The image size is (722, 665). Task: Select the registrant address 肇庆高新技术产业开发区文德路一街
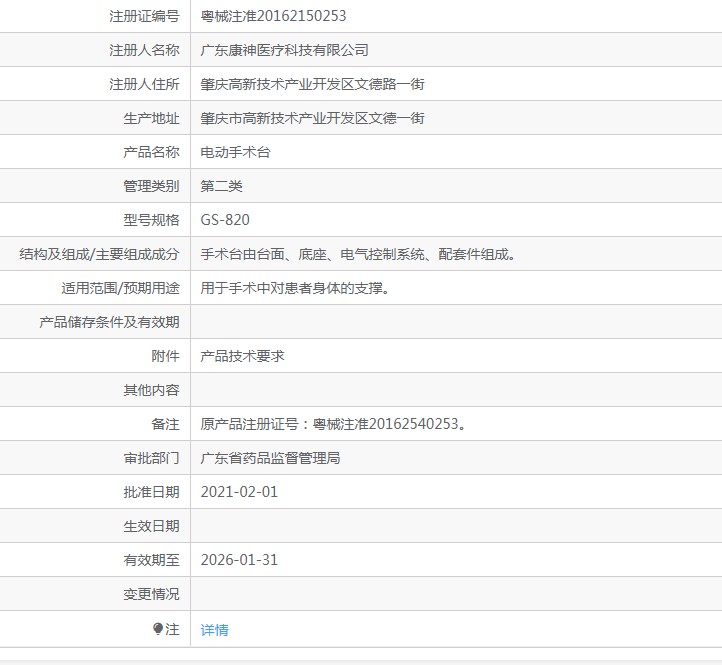pyautogui.click(x=312, y=84)
